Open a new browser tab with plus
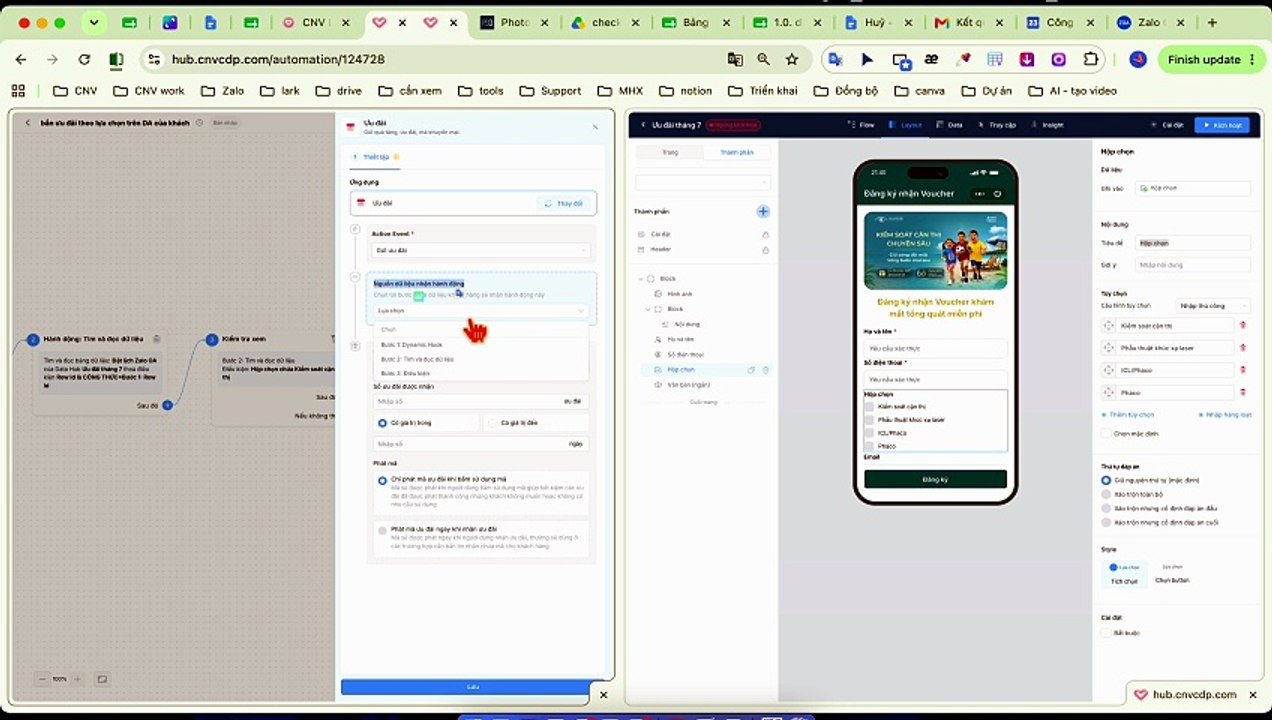Viewport: 1272px width, 720px height. pos(1212,22)
